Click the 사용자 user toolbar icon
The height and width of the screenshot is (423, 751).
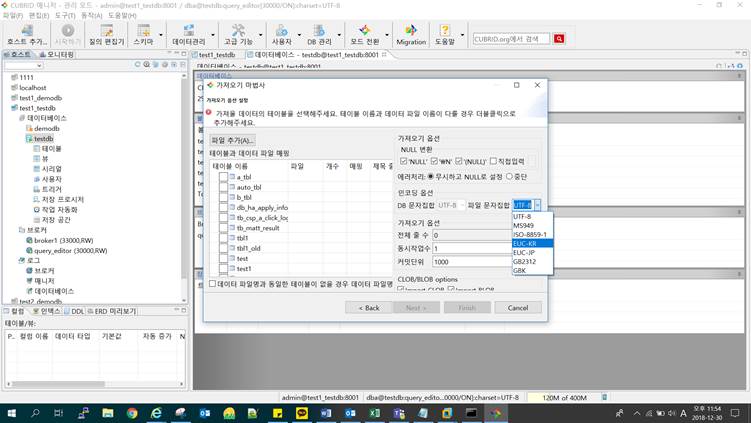[x=282, y=34]
